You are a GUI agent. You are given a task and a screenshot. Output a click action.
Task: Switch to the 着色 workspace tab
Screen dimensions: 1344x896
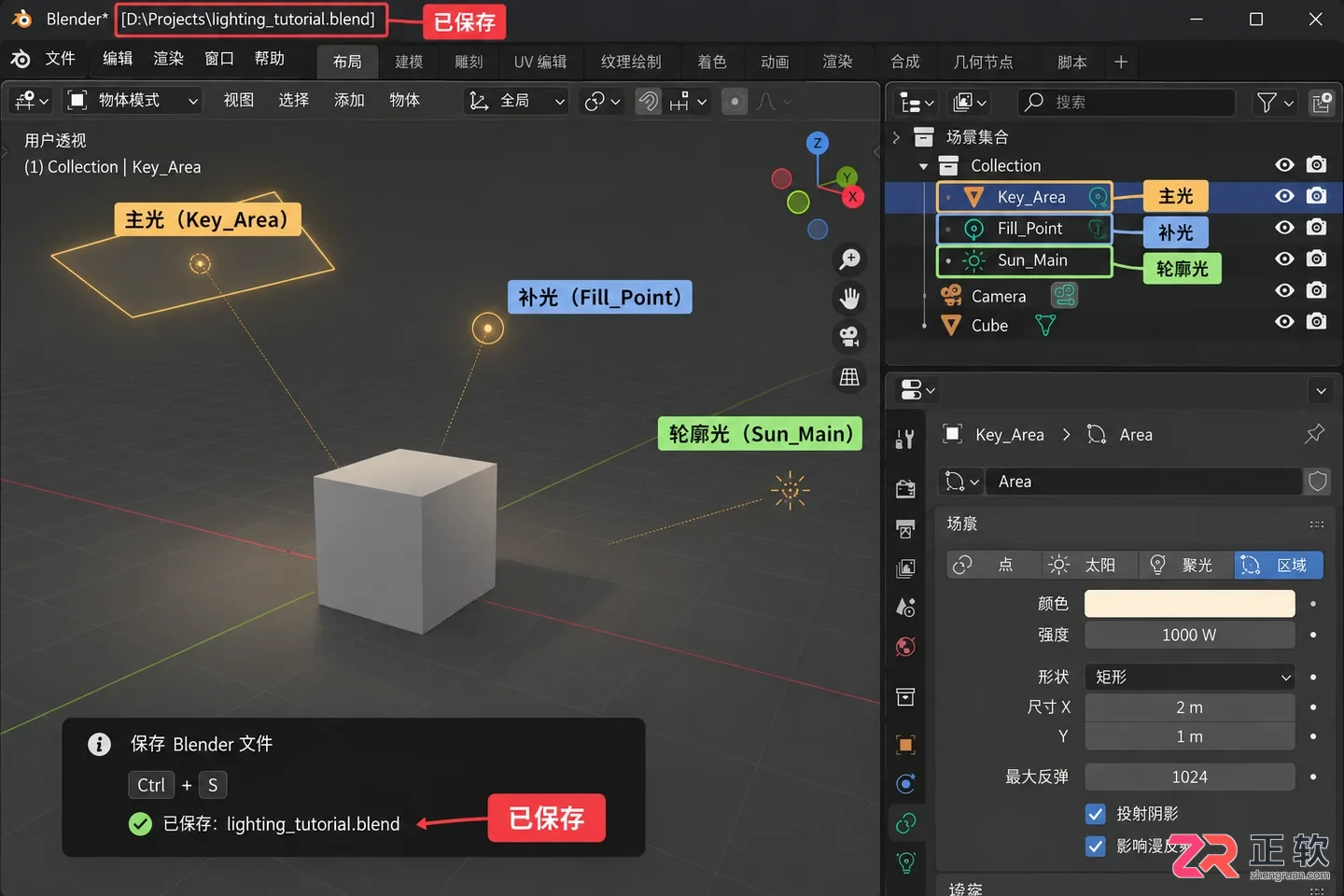pyautogui.click(x=712, y=62)
